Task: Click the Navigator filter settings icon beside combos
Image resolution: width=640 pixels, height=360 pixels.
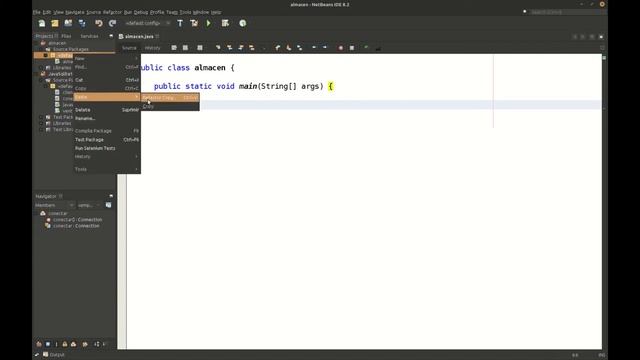Action: (108, 205)
